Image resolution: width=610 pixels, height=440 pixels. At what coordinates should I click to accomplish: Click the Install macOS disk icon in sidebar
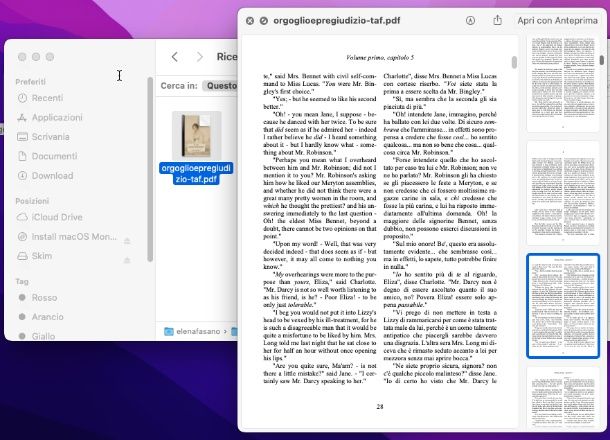click(x=23, y=237)
